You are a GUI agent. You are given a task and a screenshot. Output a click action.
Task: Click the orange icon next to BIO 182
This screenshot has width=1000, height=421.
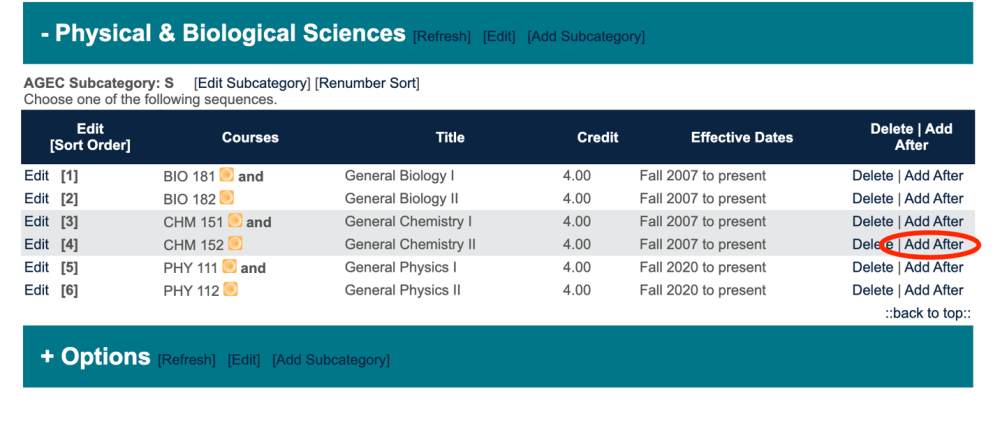pos(227,198)
